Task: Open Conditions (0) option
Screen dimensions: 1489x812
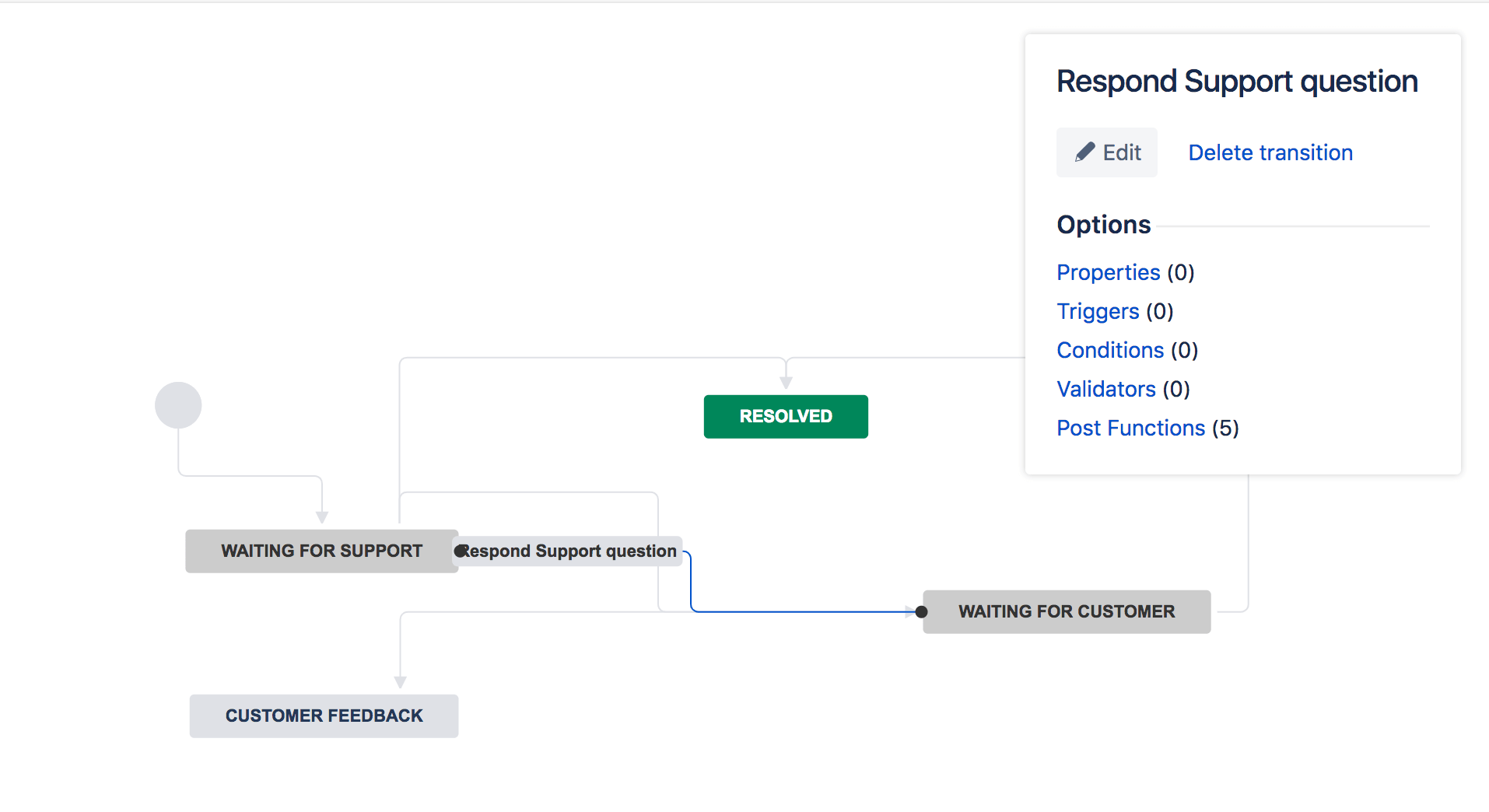Action: pyautogui.click(x=1127, y=350)
